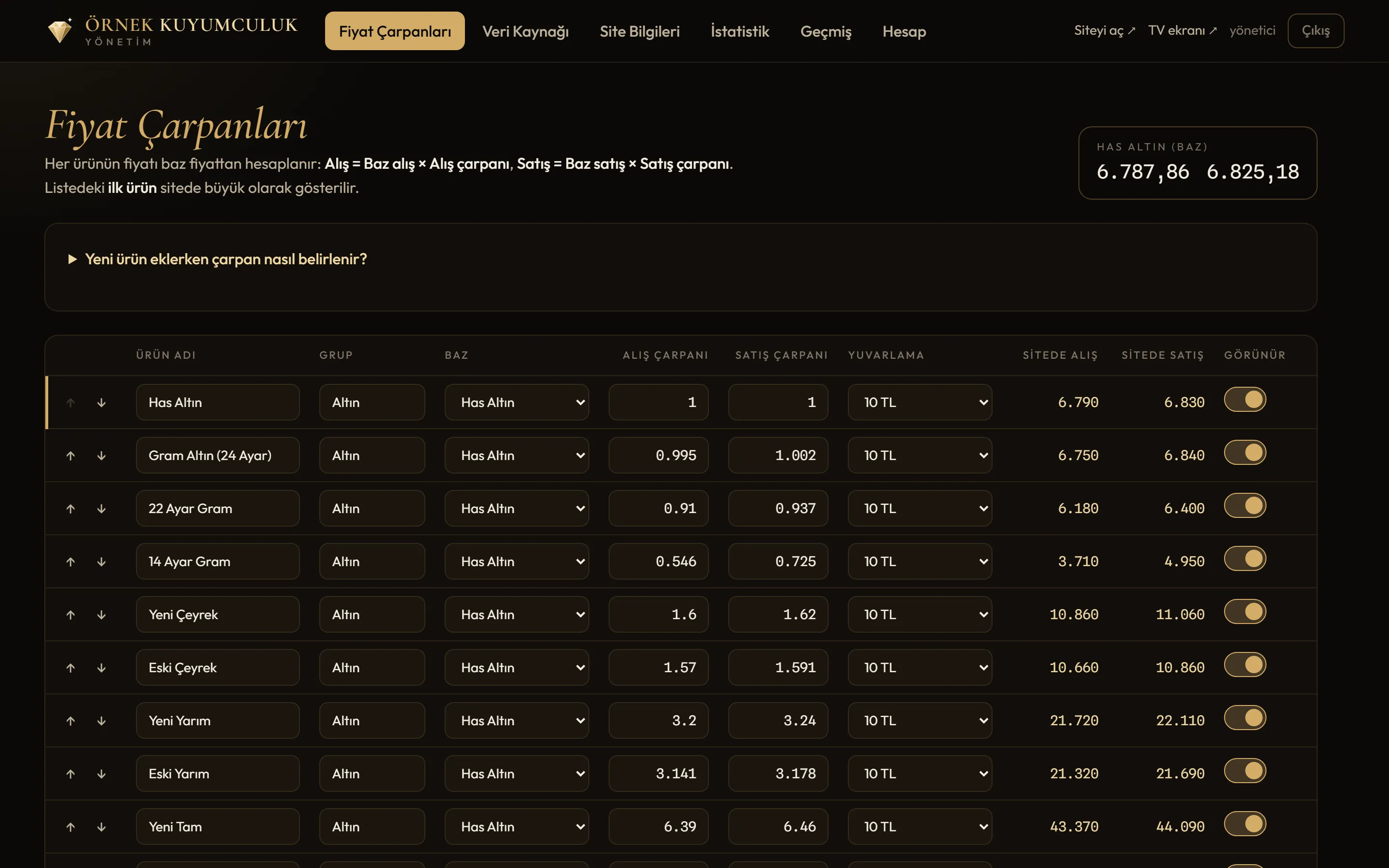Click sitede alış value 43.370
The image size is (1389, 868).
[x=1074, y=827]
